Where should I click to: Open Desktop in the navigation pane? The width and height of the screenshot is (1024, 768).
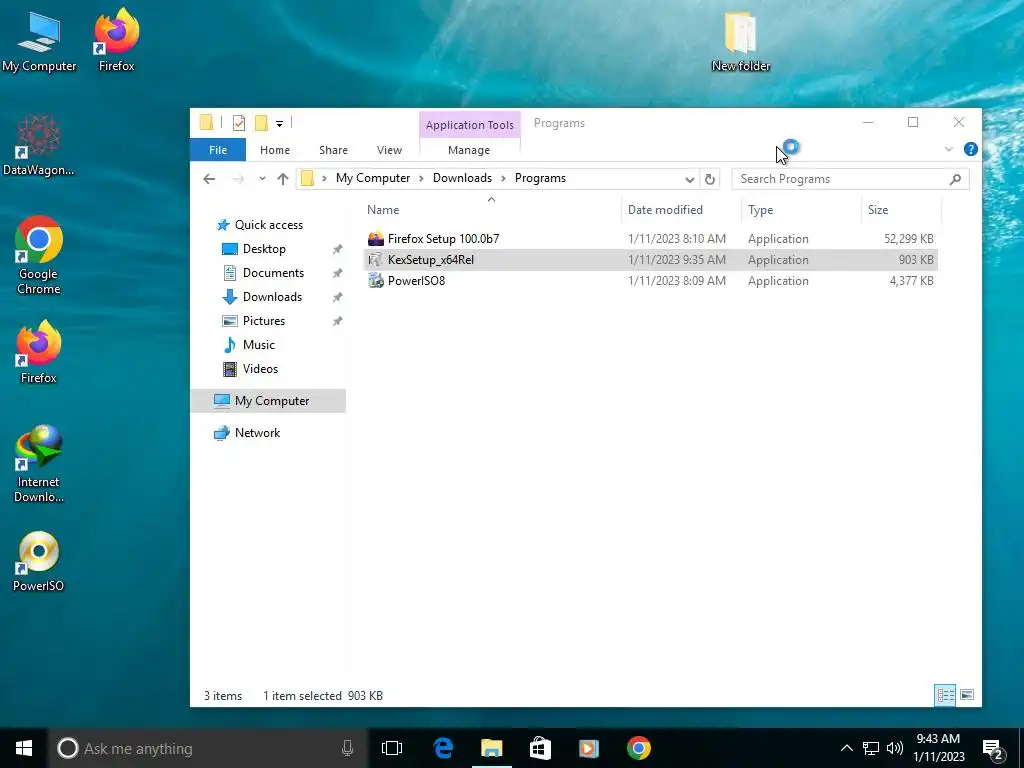[255, 249]
